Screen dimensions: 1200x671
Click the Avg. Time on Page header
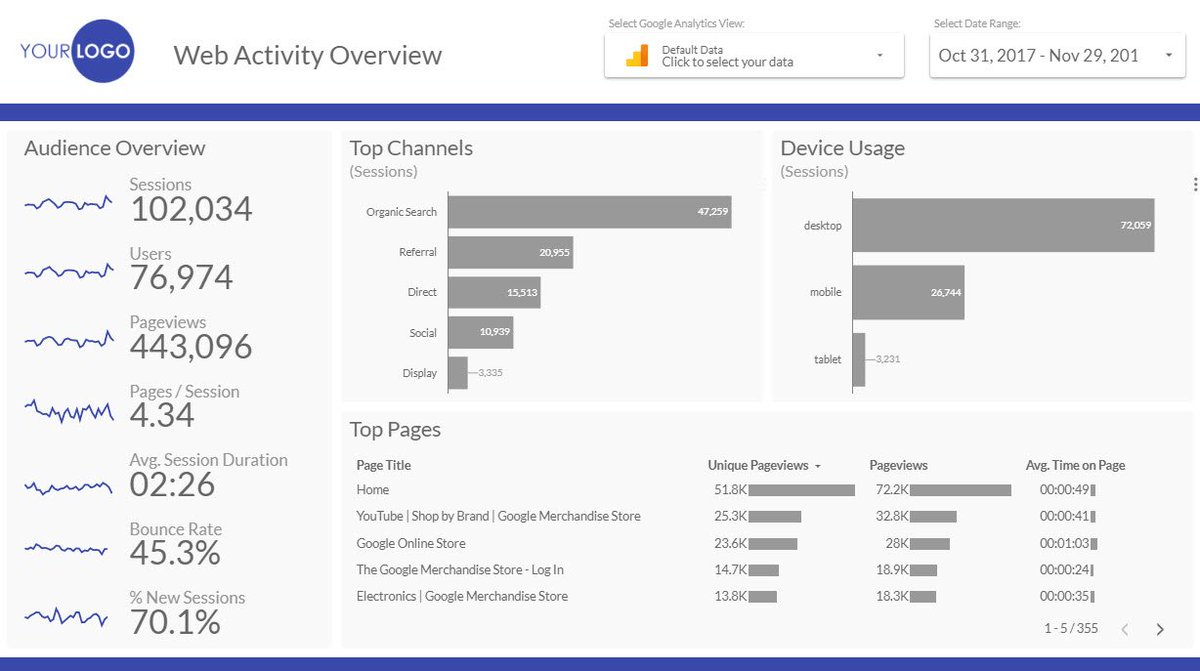coord(1076,465)
